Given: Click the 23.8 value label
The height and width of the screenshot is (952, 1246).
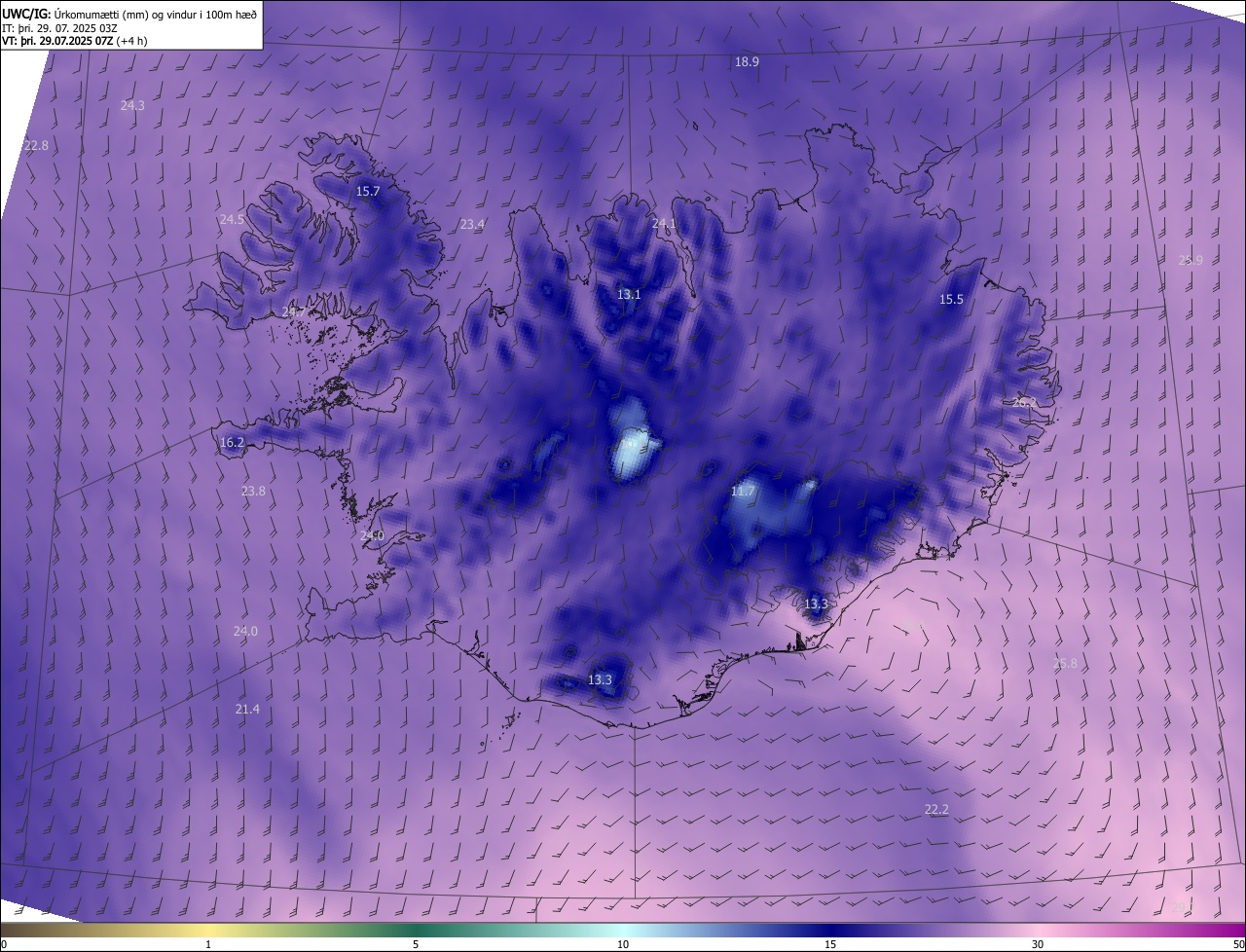Looking at the screenshot, I should click(253, 492).
